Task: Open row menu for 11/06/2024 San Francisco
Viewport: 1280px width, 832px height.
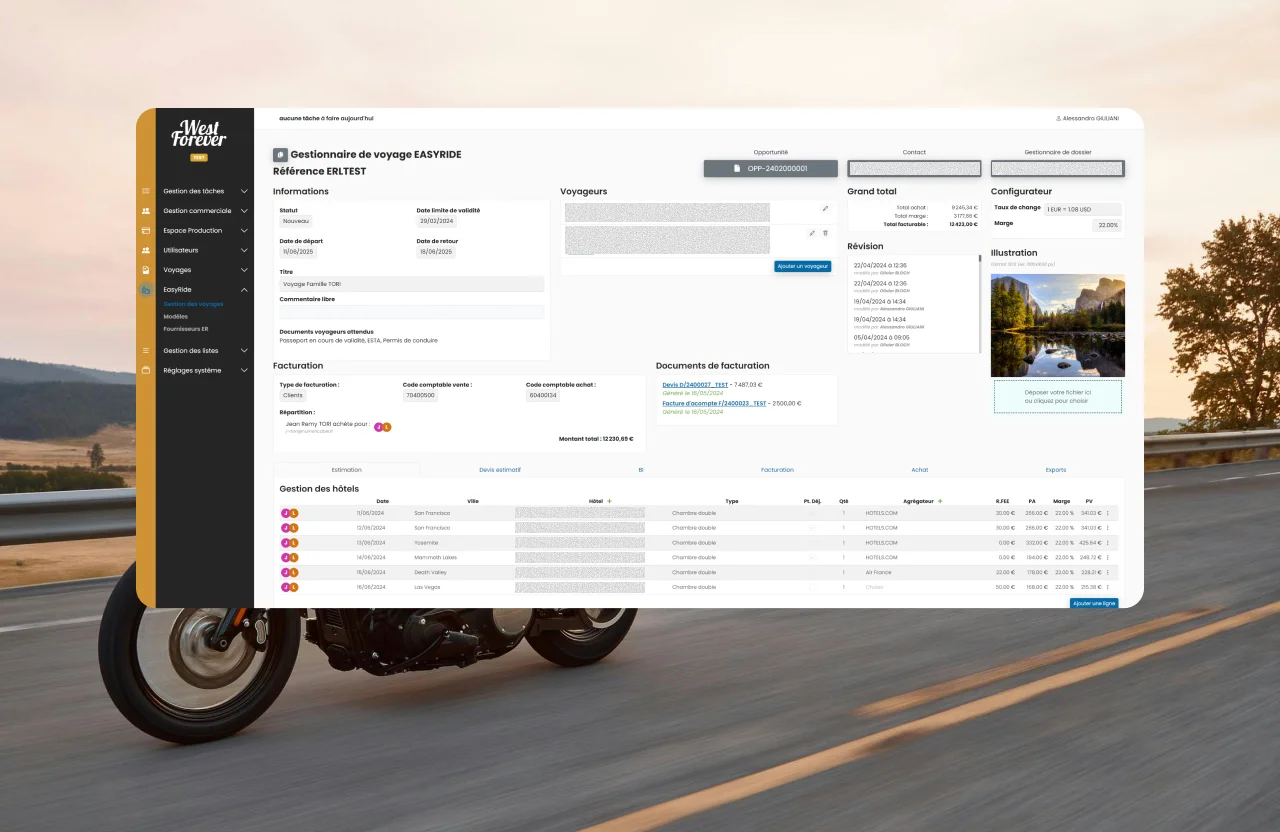Action: pyautogui.click(x=1107, y=513)
